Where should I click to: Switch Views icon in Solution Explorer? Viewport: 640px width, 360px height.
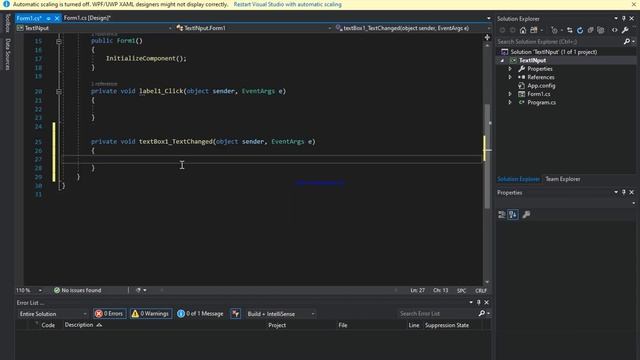point(534,30)
